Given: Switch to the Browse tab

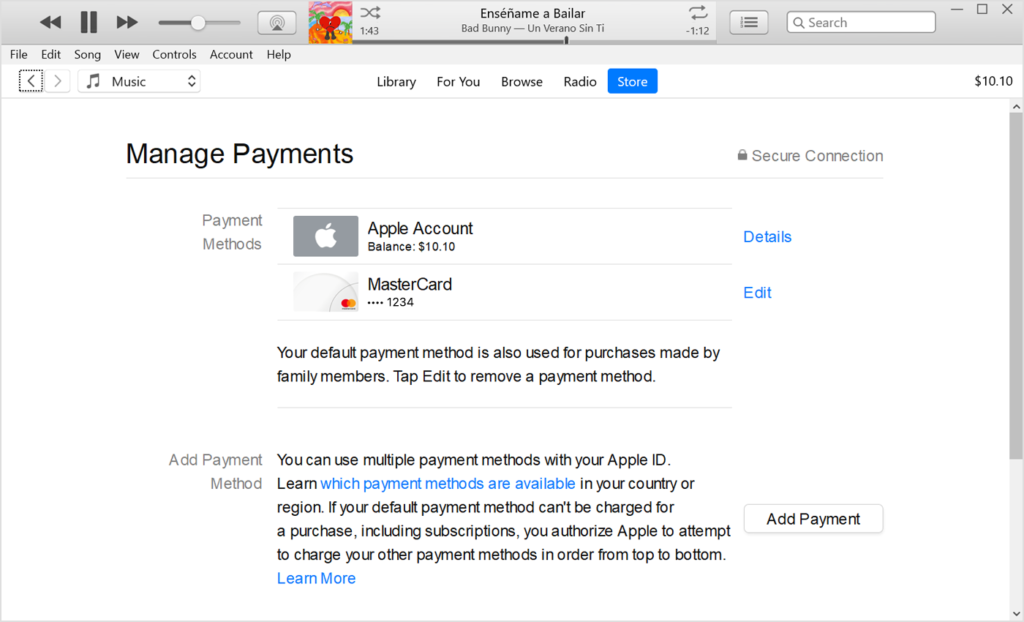Looking at the screenshot, I should 521,82.
